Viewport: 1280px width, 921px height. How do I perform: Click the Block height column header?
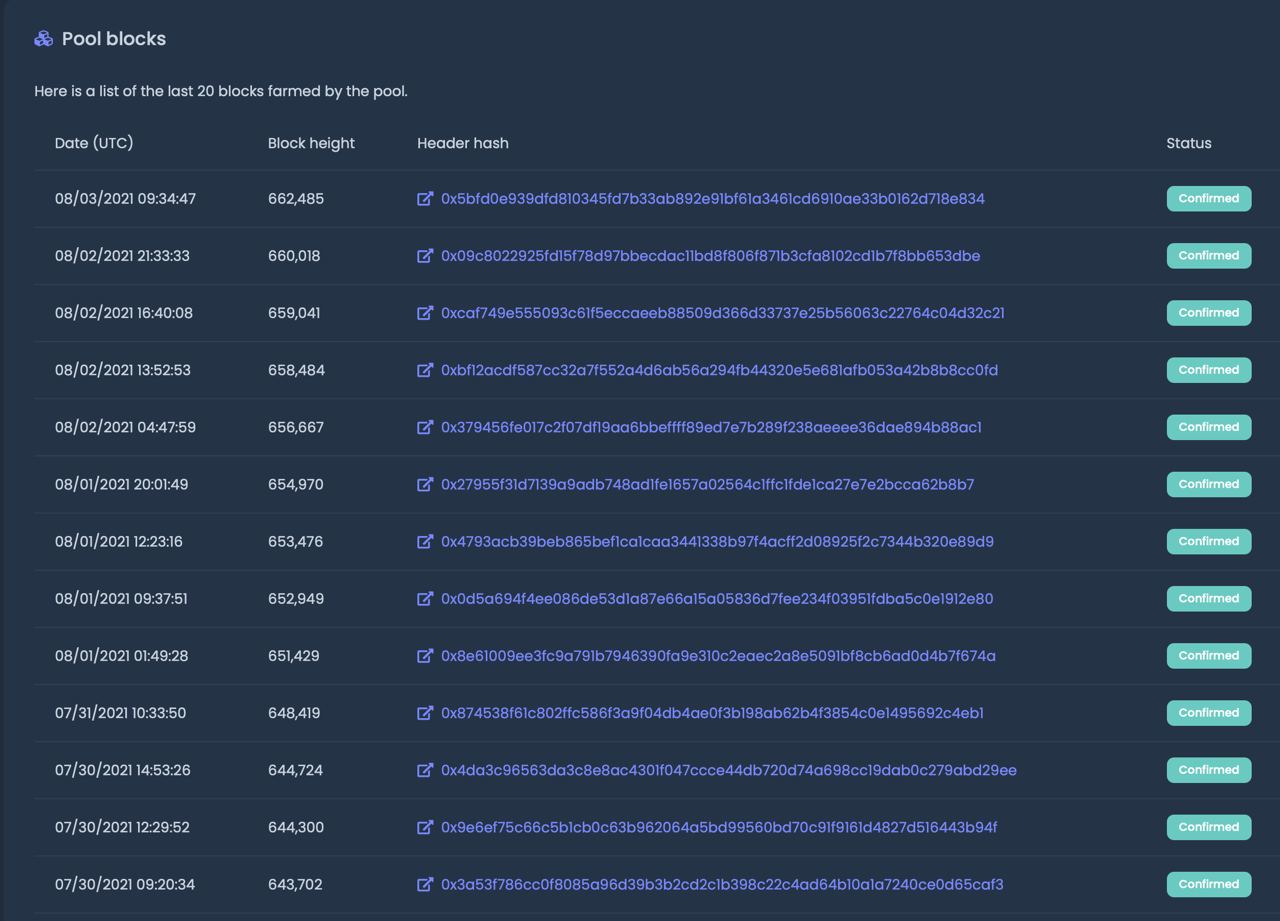311,143
